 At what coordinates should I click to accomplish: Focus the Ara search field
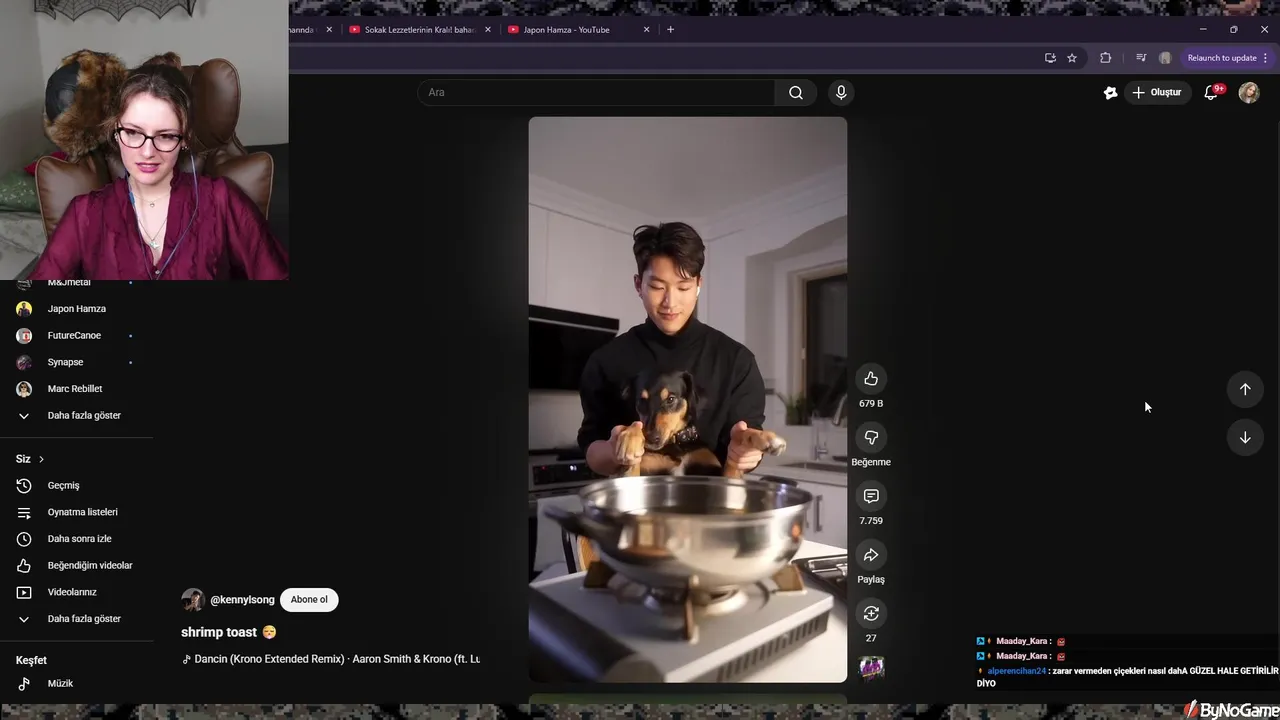tap(596, 92)
